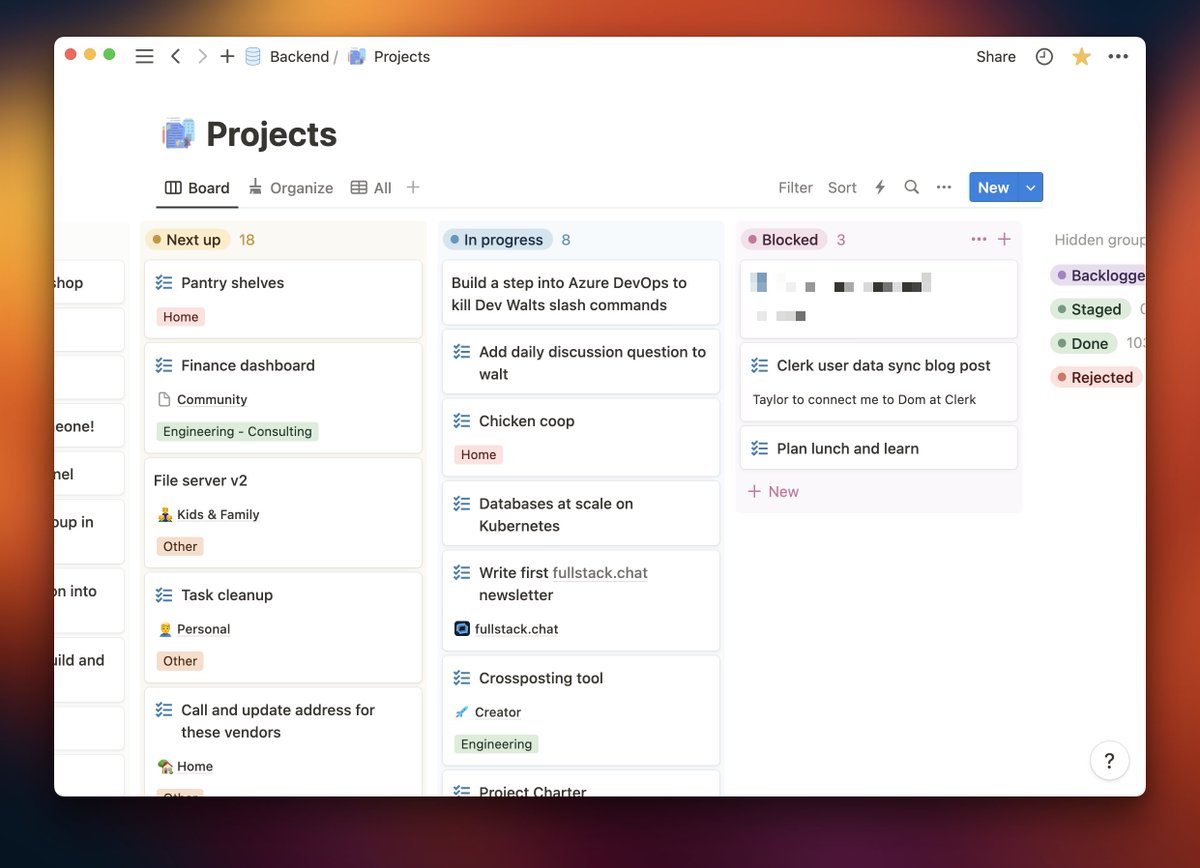Click the Home tag on Pantry shelves
Viewport: 1200px width, 868px height.
coord(180,317)
